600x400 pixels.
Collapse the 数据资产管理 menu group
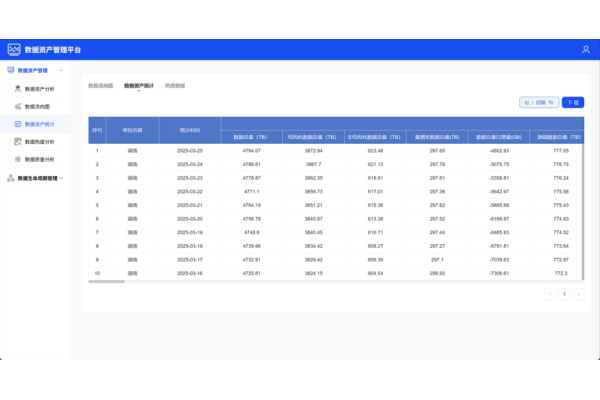pyautogui.click(x=62, y=71)
